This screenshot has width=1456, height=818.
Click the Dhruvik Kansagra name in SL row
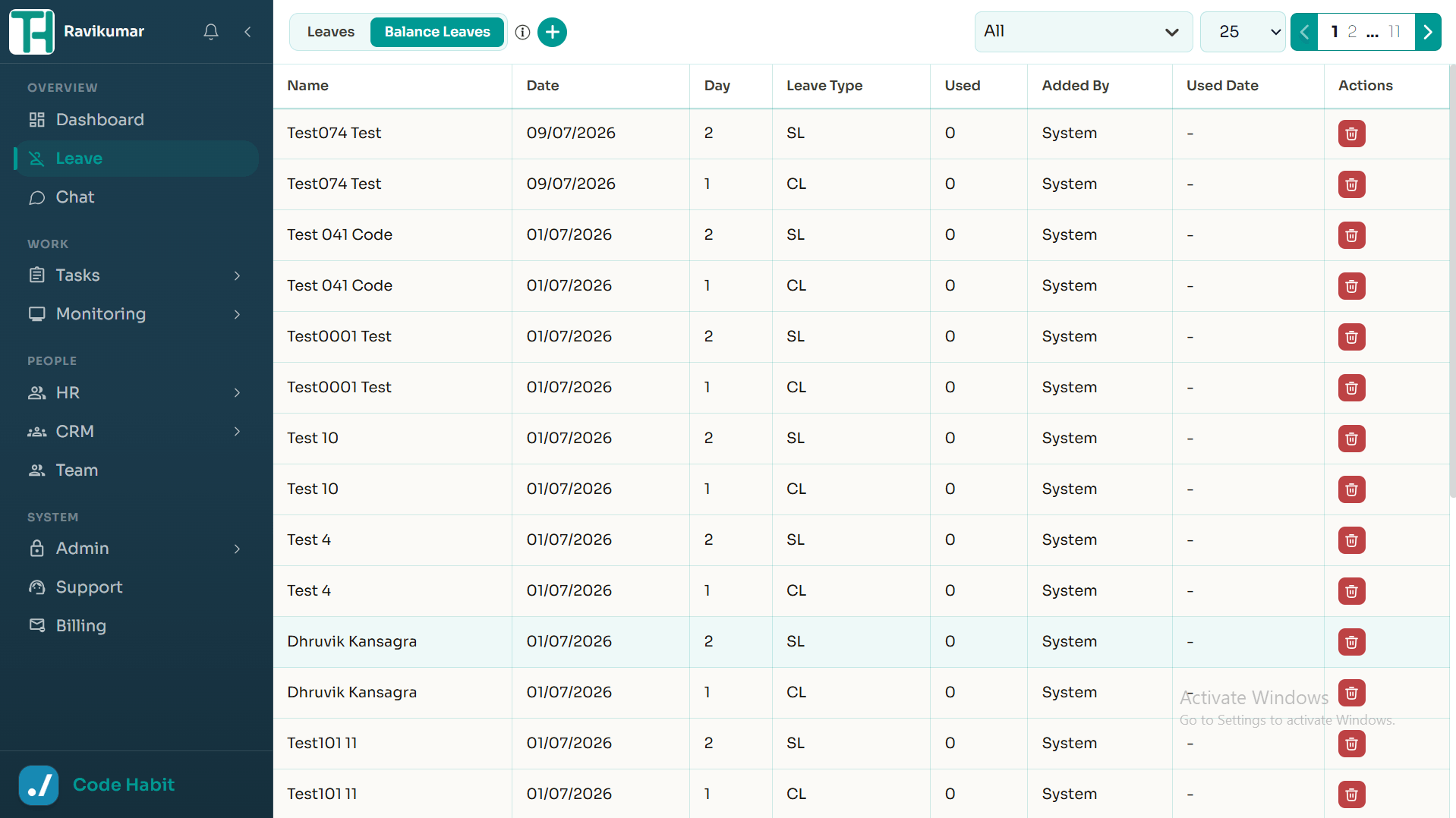pos(351,641)
